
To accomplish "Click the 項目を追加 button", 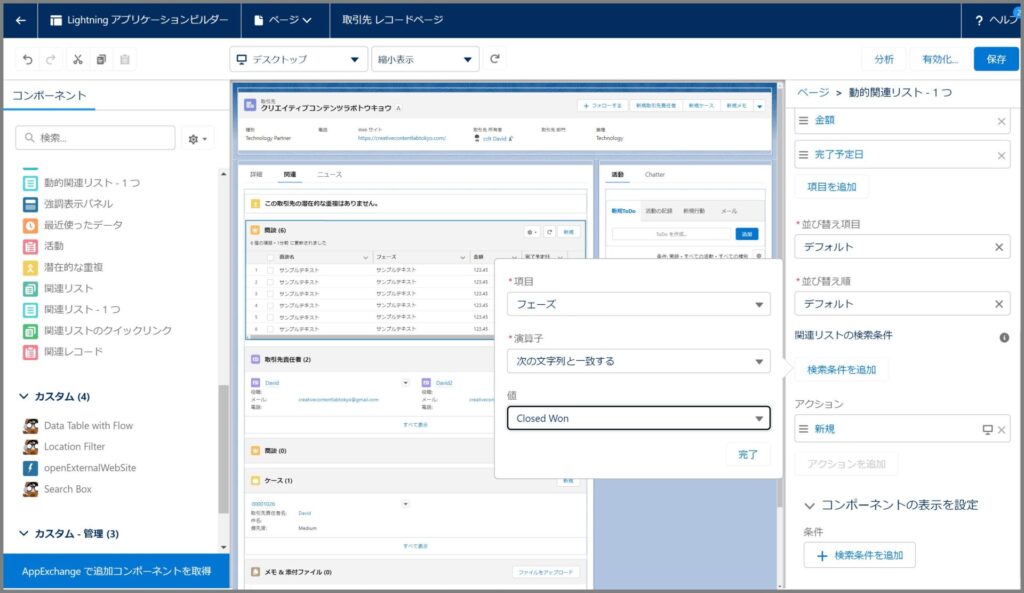I will 831,187.
